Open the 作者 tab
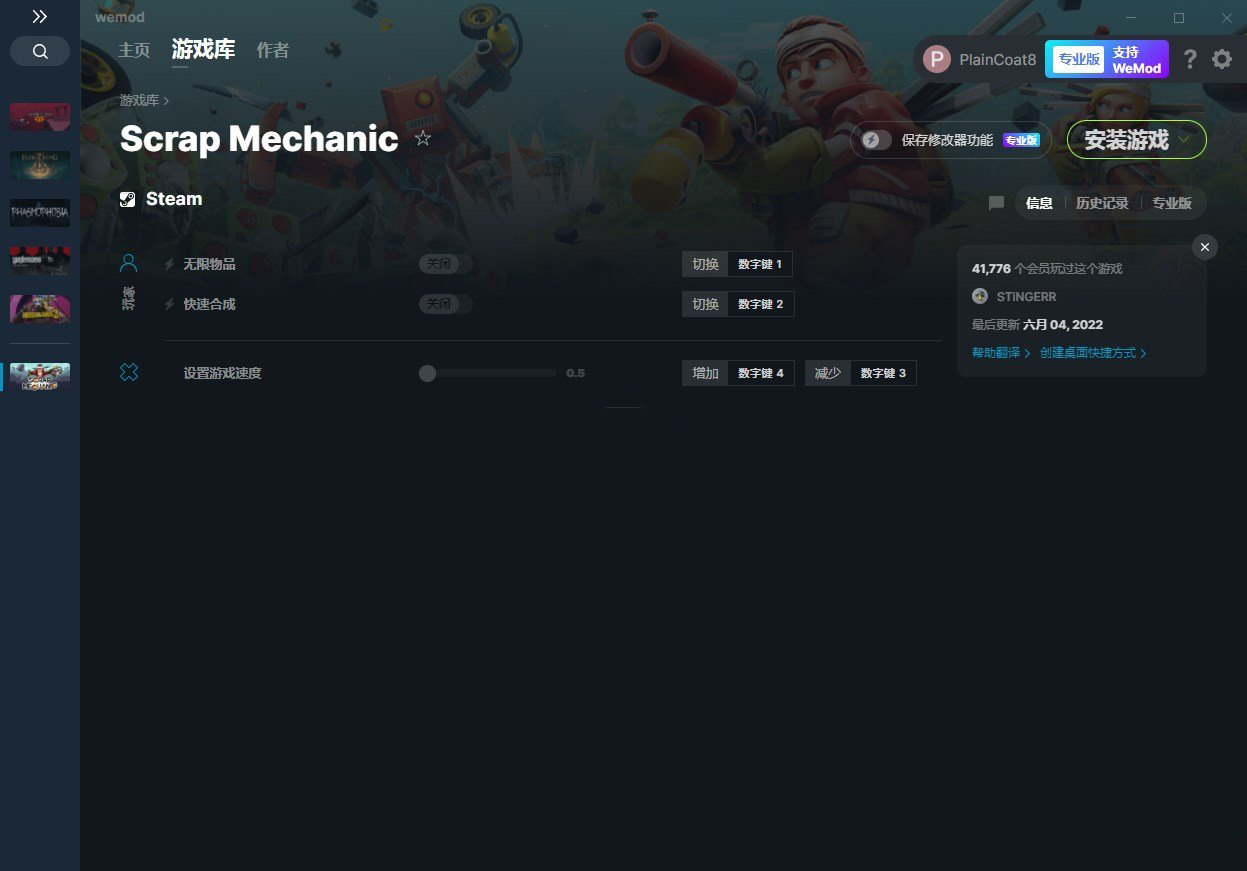This screenshot has width=1247, height=871. (x=273, y=50)
